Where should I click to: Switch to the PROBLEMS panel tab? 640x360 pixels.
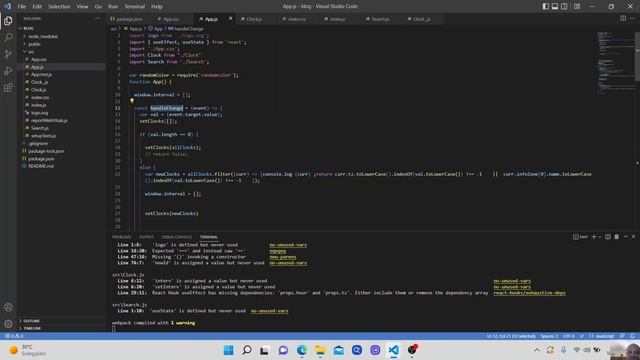point(122,237)
